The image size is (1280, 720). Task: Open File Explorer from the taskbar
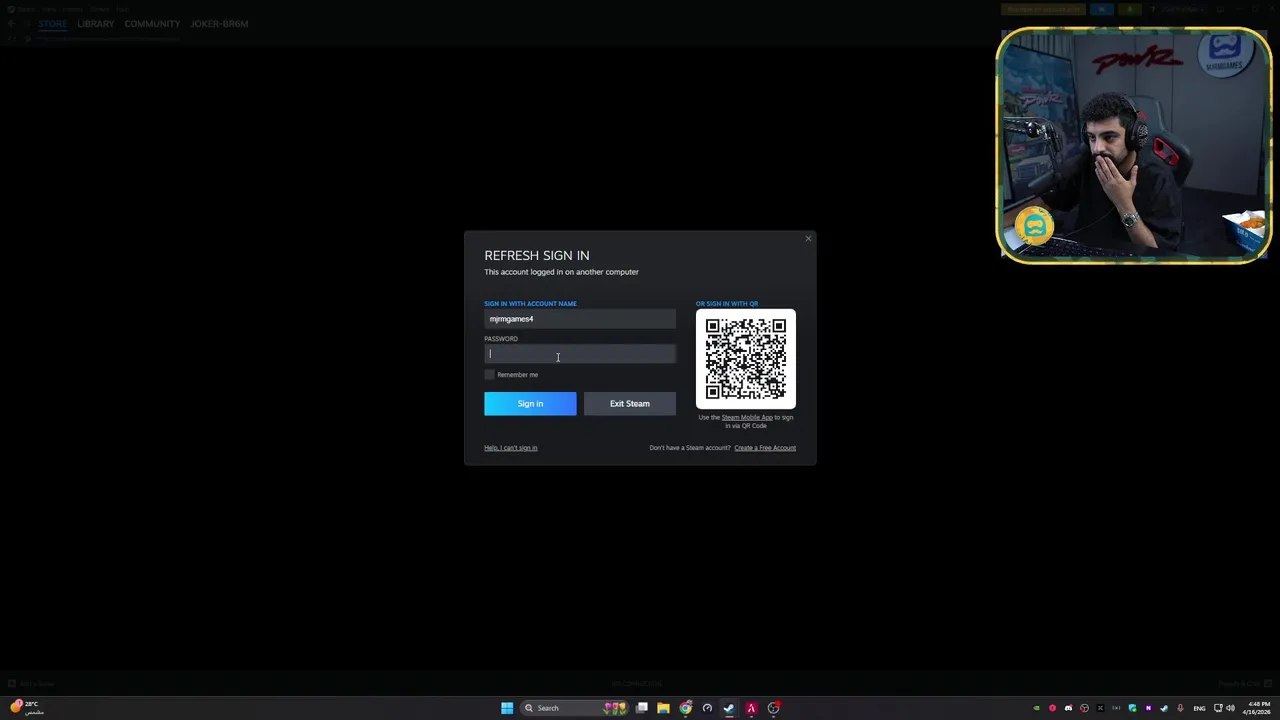(x=663, y=708)
